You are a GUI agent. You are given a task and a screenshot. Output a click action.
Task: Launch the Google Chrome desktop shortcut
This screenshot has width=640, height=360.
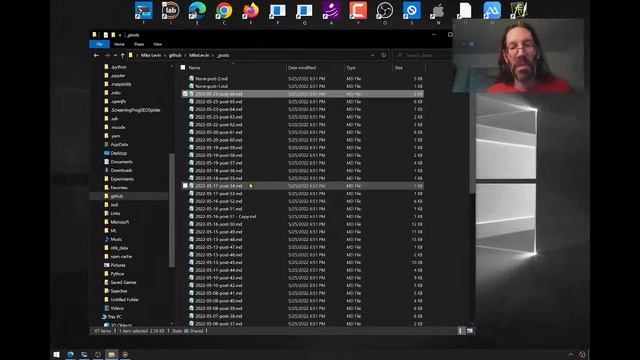tap(224, 11)
